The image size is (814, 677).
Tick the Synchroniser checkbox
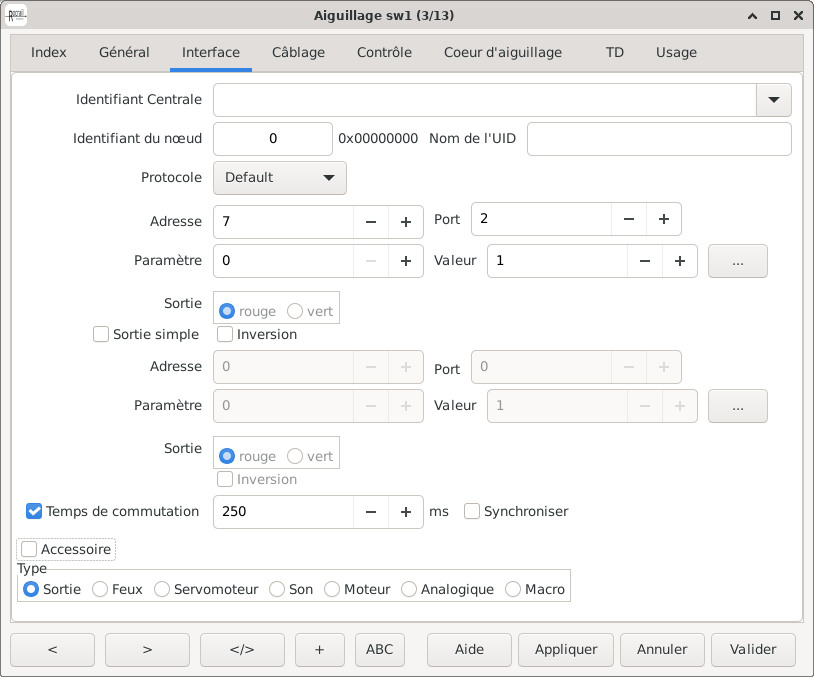coord(472,511)
